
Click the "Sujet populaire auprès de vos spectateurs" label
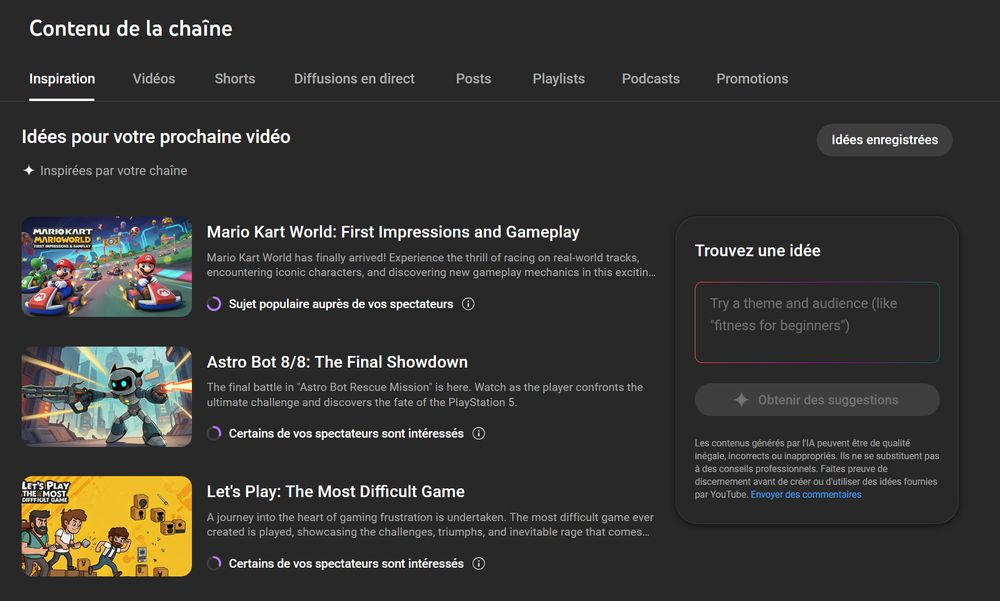(x=341, y=304)
